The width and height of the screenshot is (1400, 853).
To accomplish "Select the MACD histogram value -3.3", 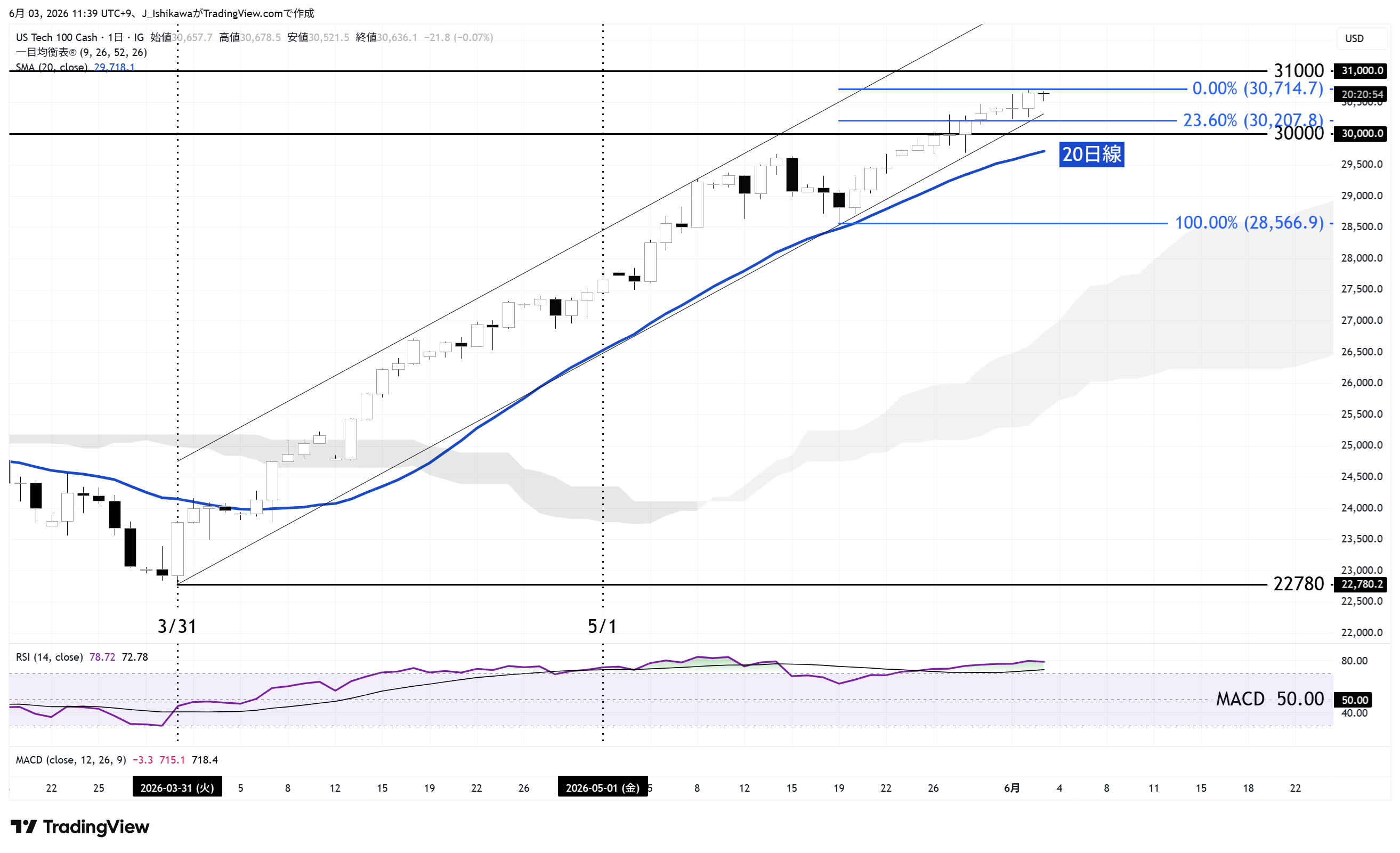I will click(x=142, y=759).
